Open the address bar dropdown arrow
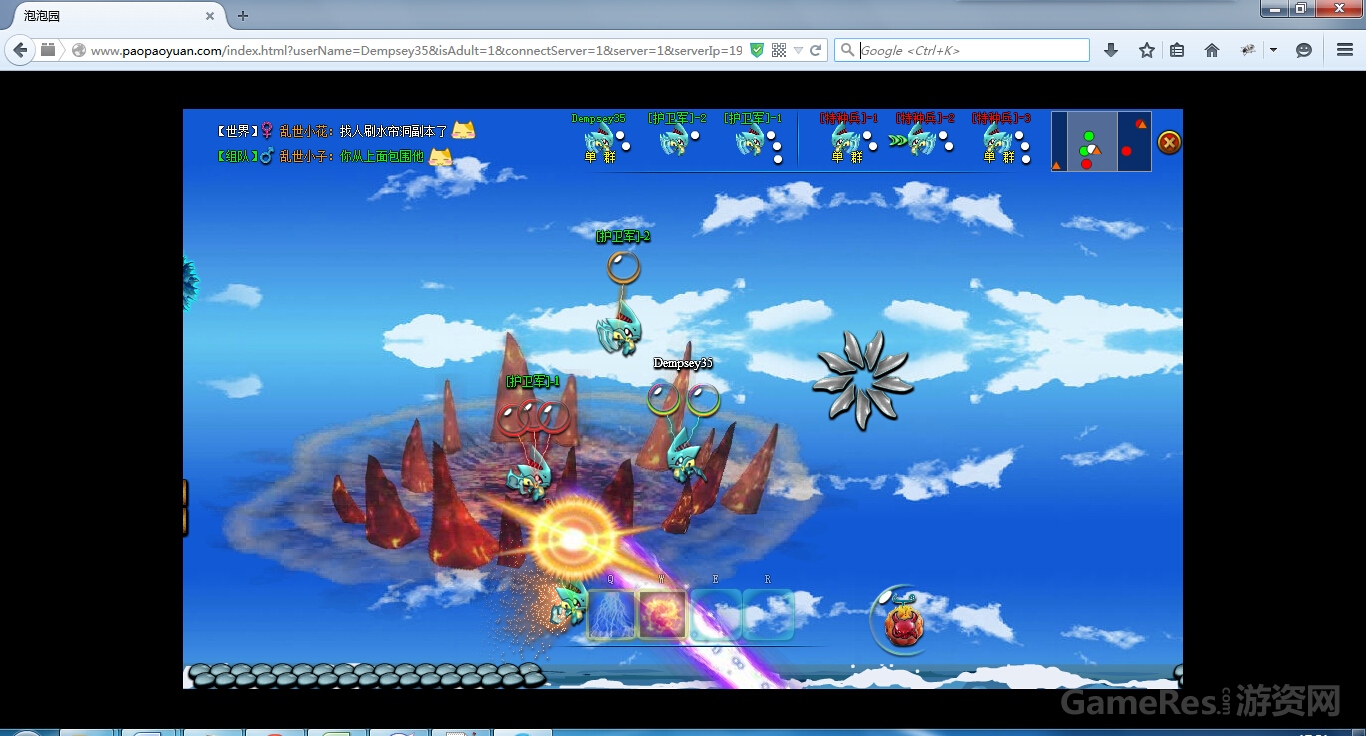Viewport: 1366px width, 736px height. [798, 50]
